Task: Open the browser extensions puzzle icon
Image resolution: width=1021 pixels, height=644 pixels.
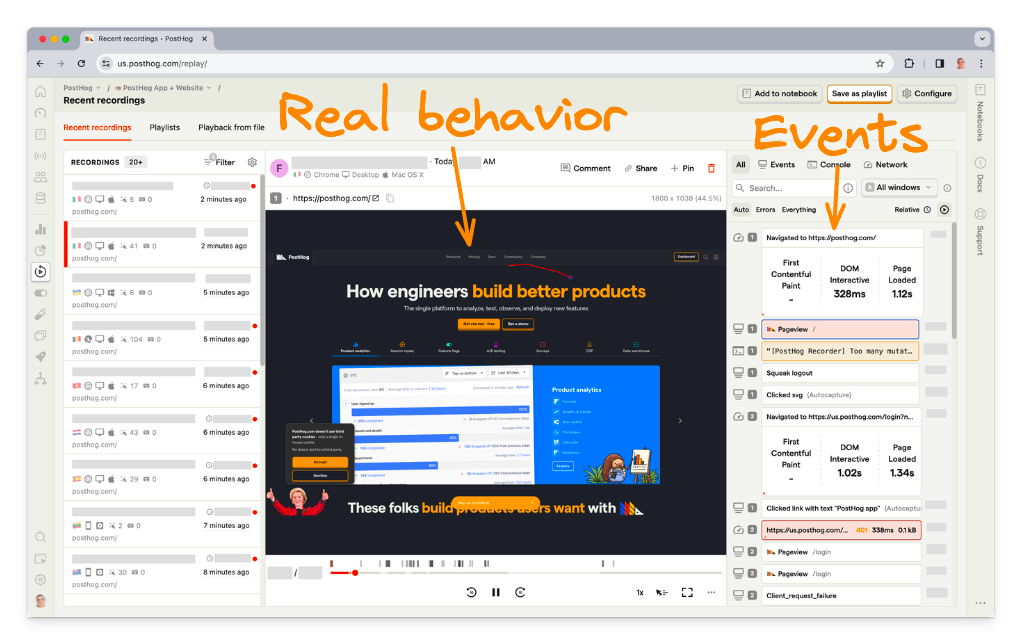Action: [909, 63]
